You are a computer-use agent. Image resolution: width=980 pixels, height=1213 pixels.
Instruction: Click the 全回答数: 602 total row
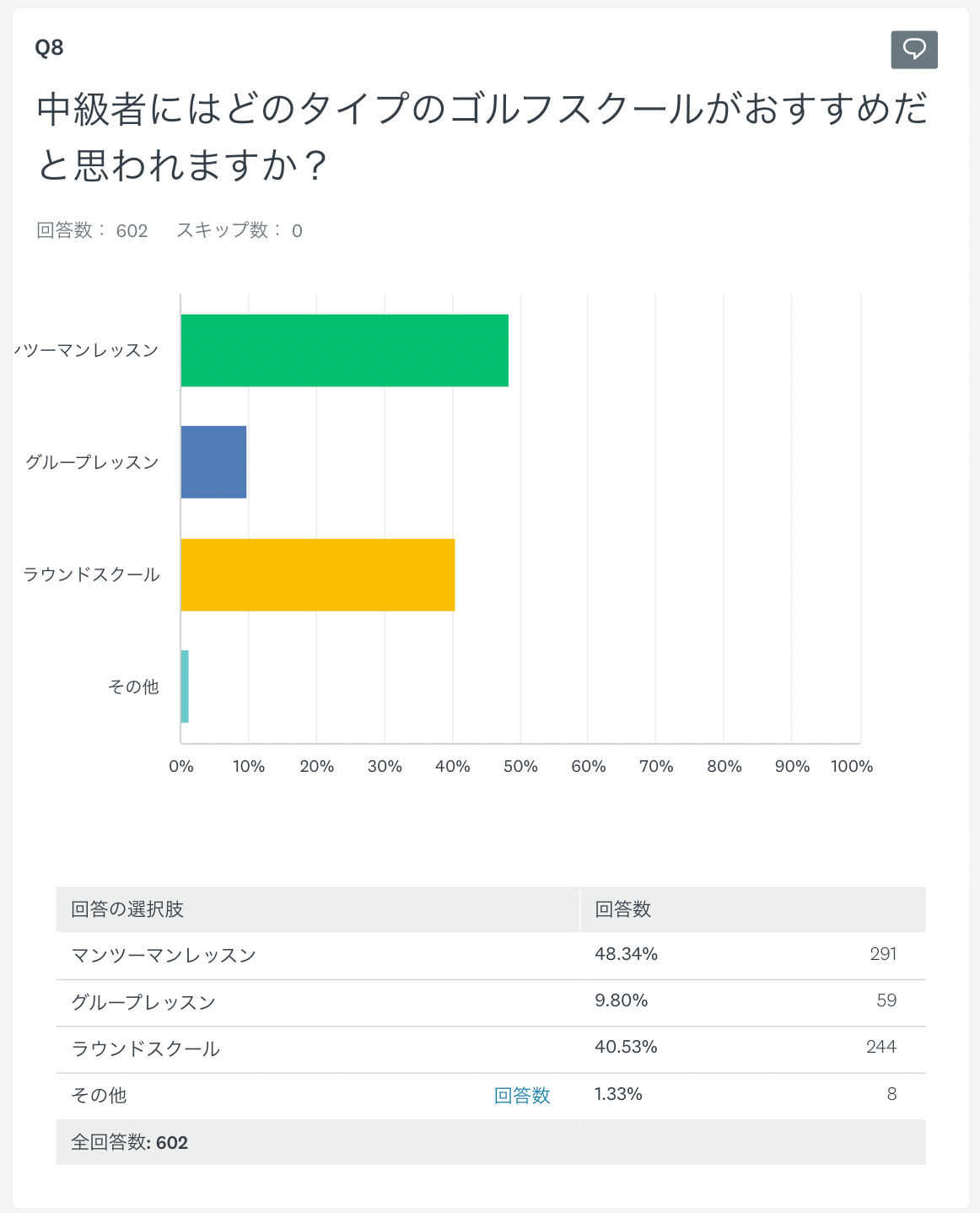(x=129, y=1142)
